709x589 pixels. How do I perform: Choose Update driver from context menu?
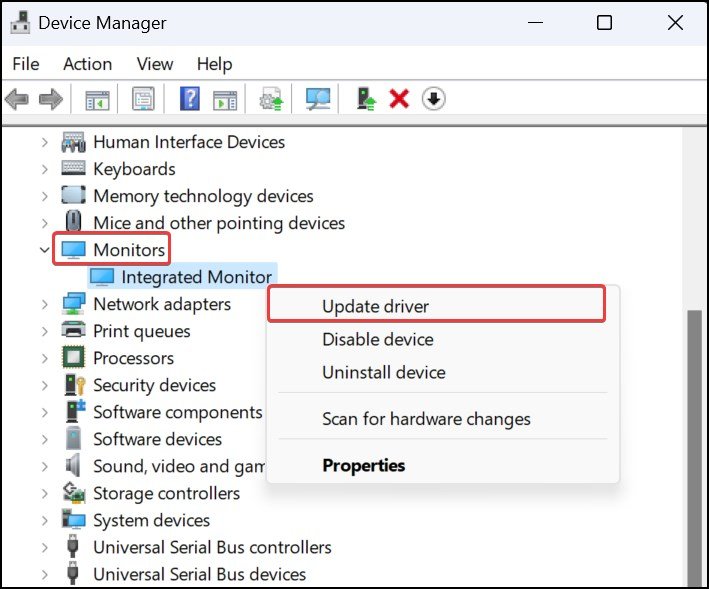pyautogui.click(x=375, y=306)
